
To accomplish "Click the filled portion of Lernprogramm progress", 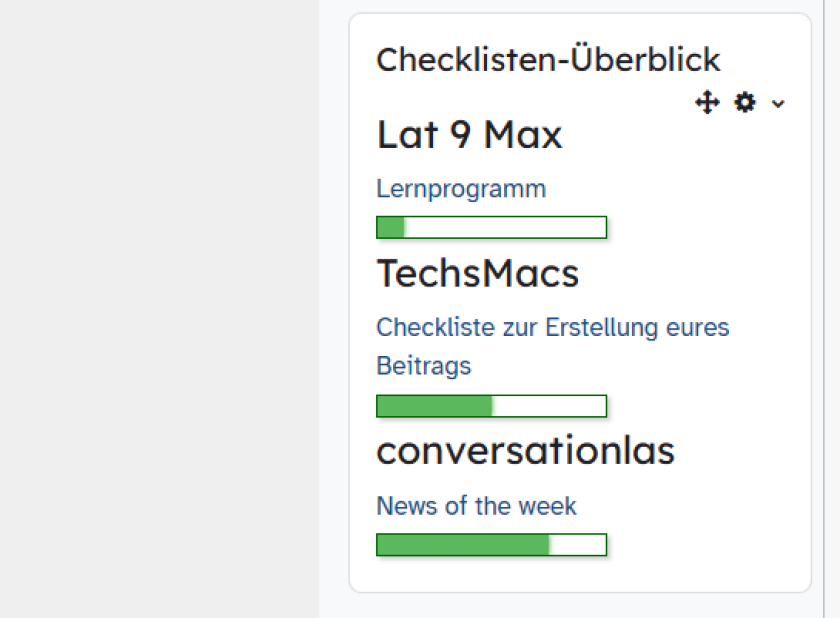I will [390, 227].
